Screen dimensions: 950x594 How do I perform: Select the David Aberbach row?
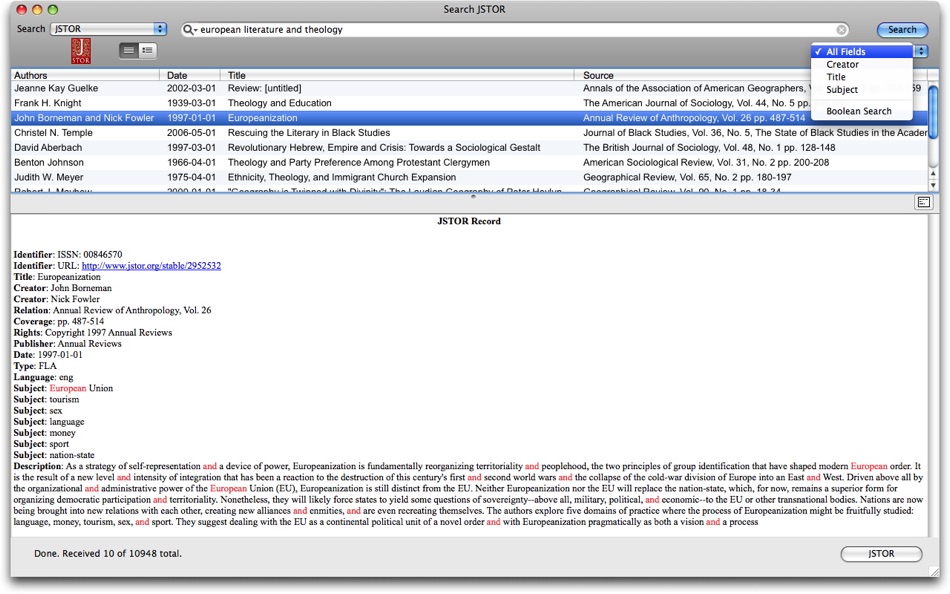point(470,147)
